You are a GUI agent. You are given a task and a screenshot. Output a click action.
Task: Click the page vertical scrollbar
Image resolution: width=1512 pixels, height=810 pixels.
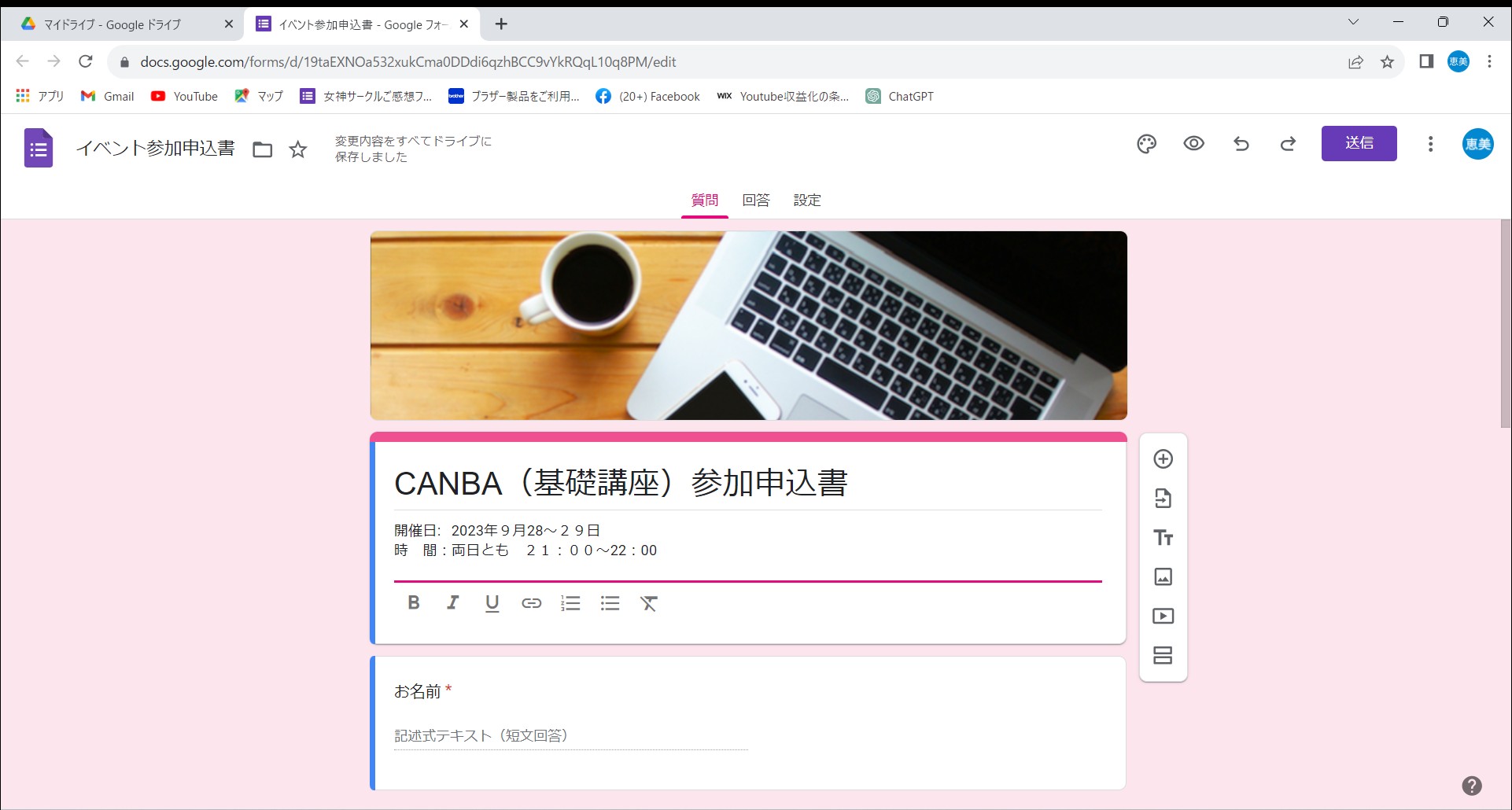pos(1505,324)
